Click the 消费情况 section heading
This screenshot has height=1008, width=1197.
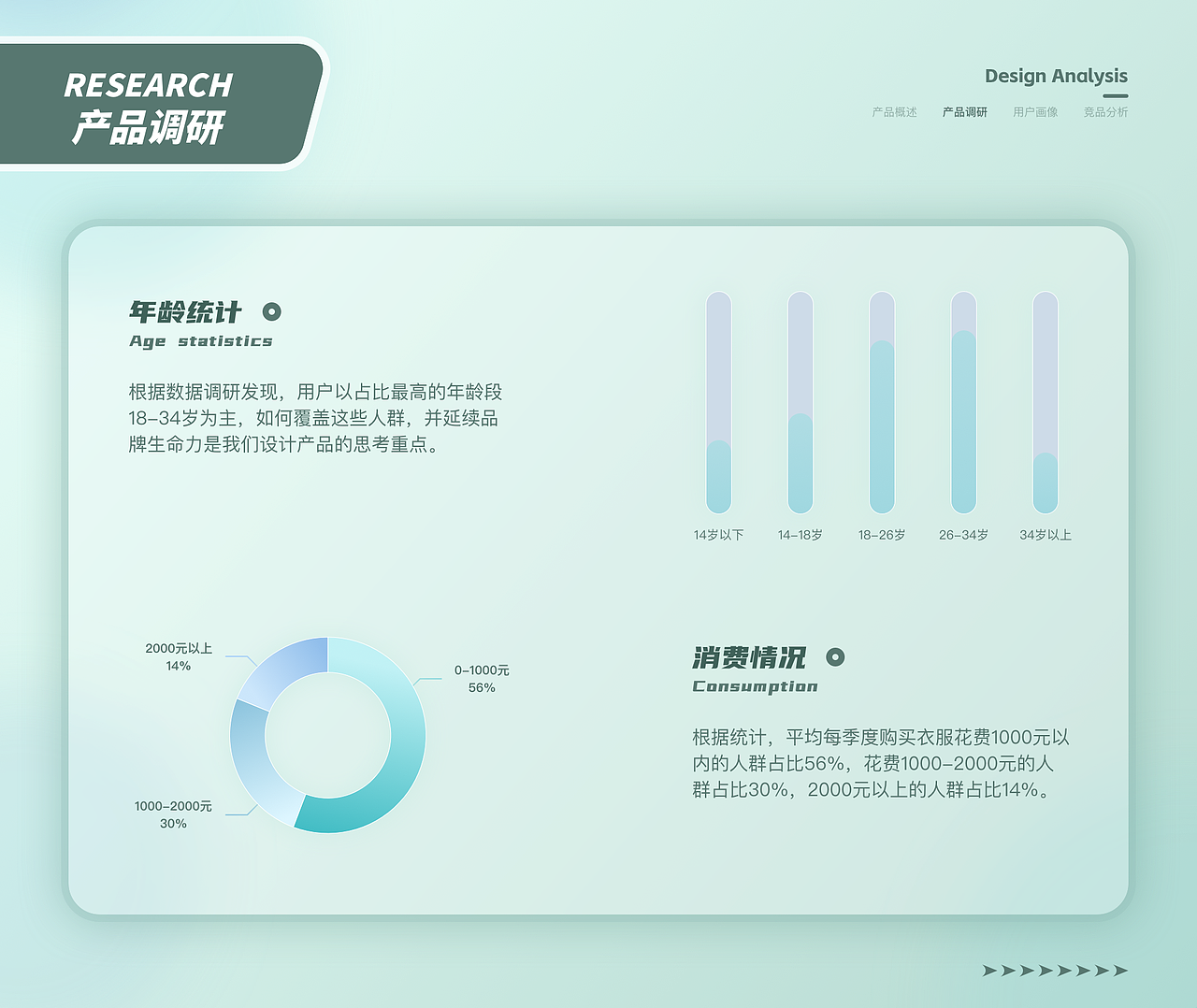(749, 657)
